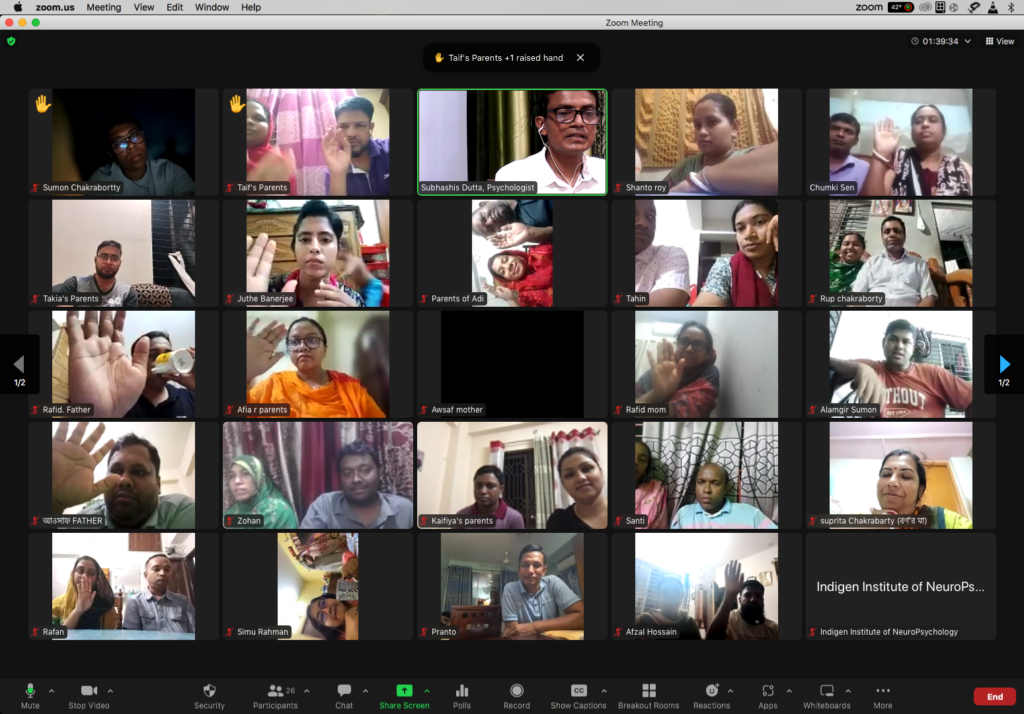Image resolution: width=1024 pixels, height=714 pixels.
Task: Open Breakout Rooms
Action: pyautogui.click(x=648, y=693)
